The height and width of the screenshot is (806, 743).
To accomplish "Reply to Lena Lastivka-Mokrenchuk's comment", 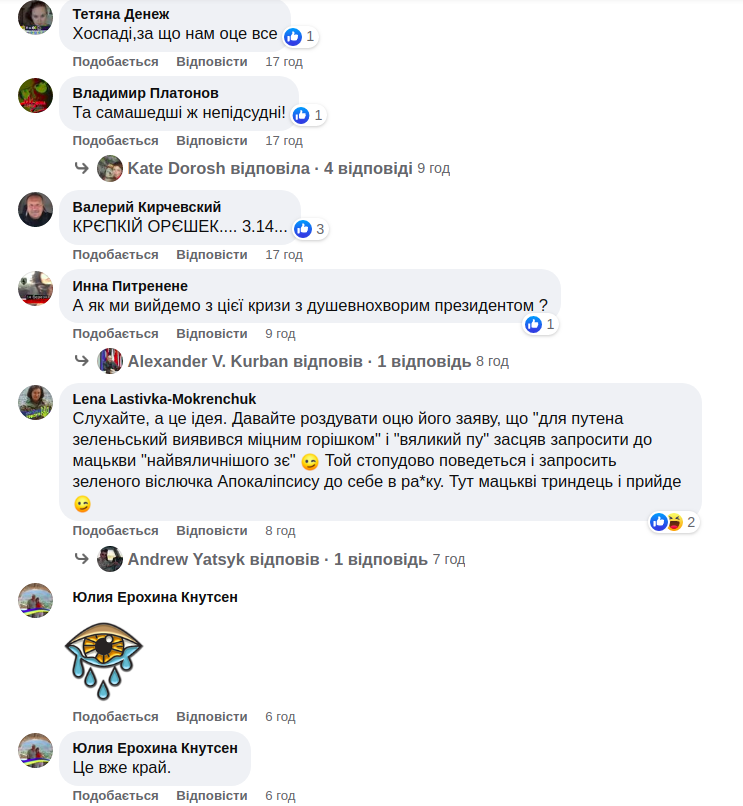I will pos(212,530).
